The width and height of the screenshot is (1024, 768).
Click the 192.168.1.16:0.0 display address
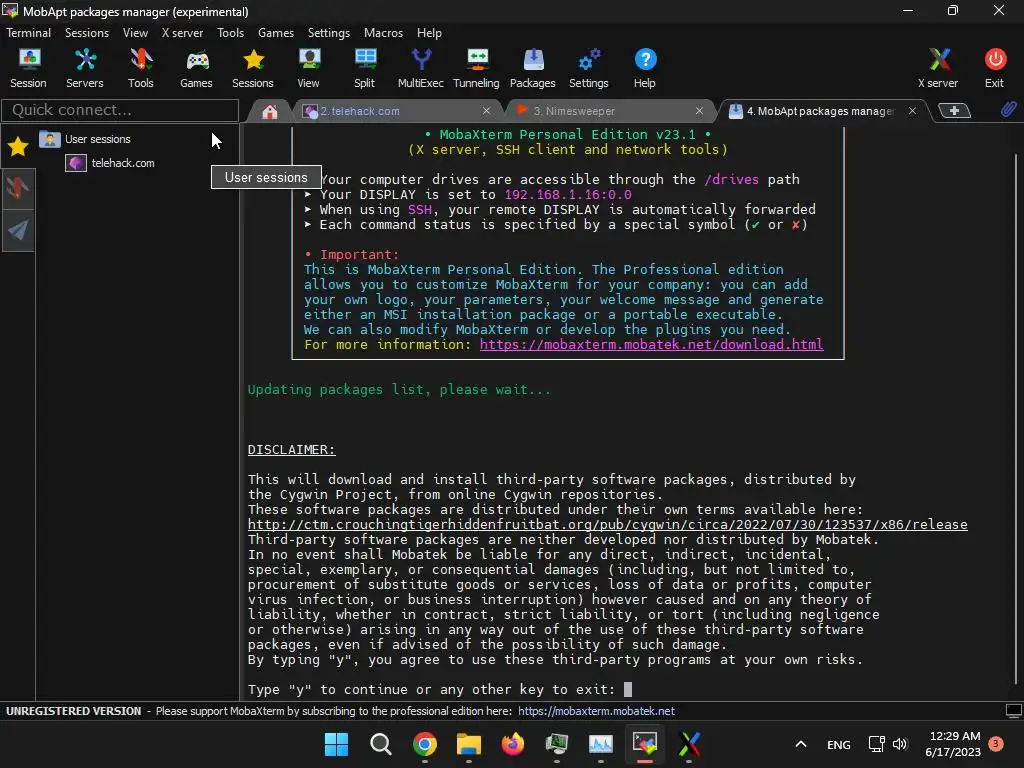point(568,195)
